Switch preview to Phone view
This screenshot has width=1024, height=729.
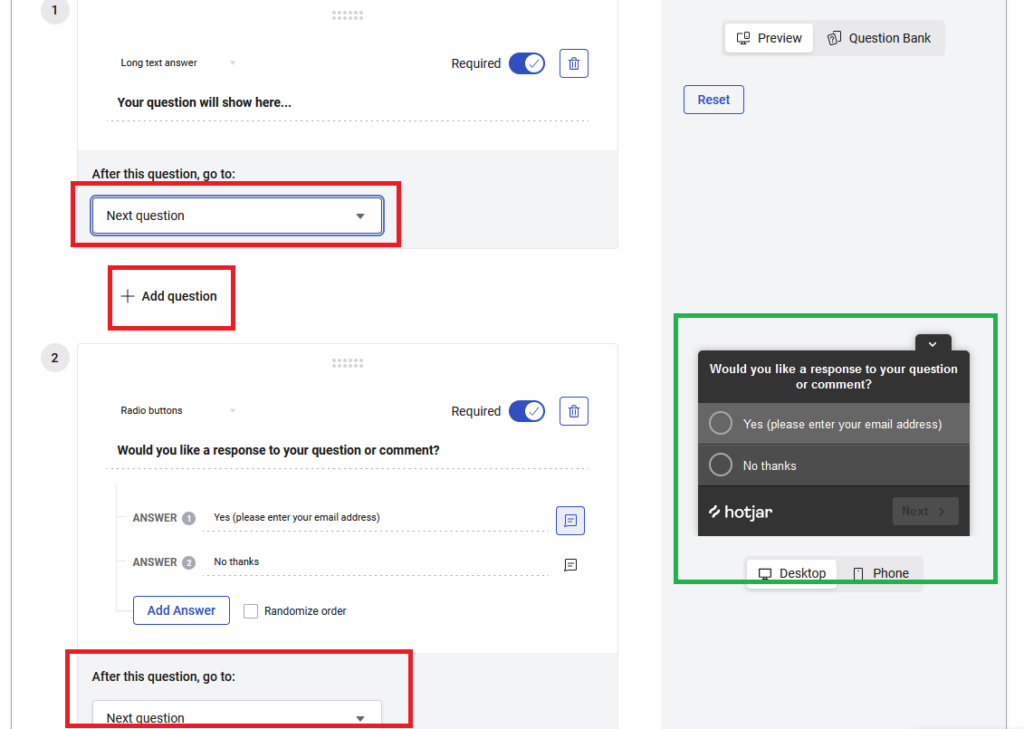(x=880, y=573)
